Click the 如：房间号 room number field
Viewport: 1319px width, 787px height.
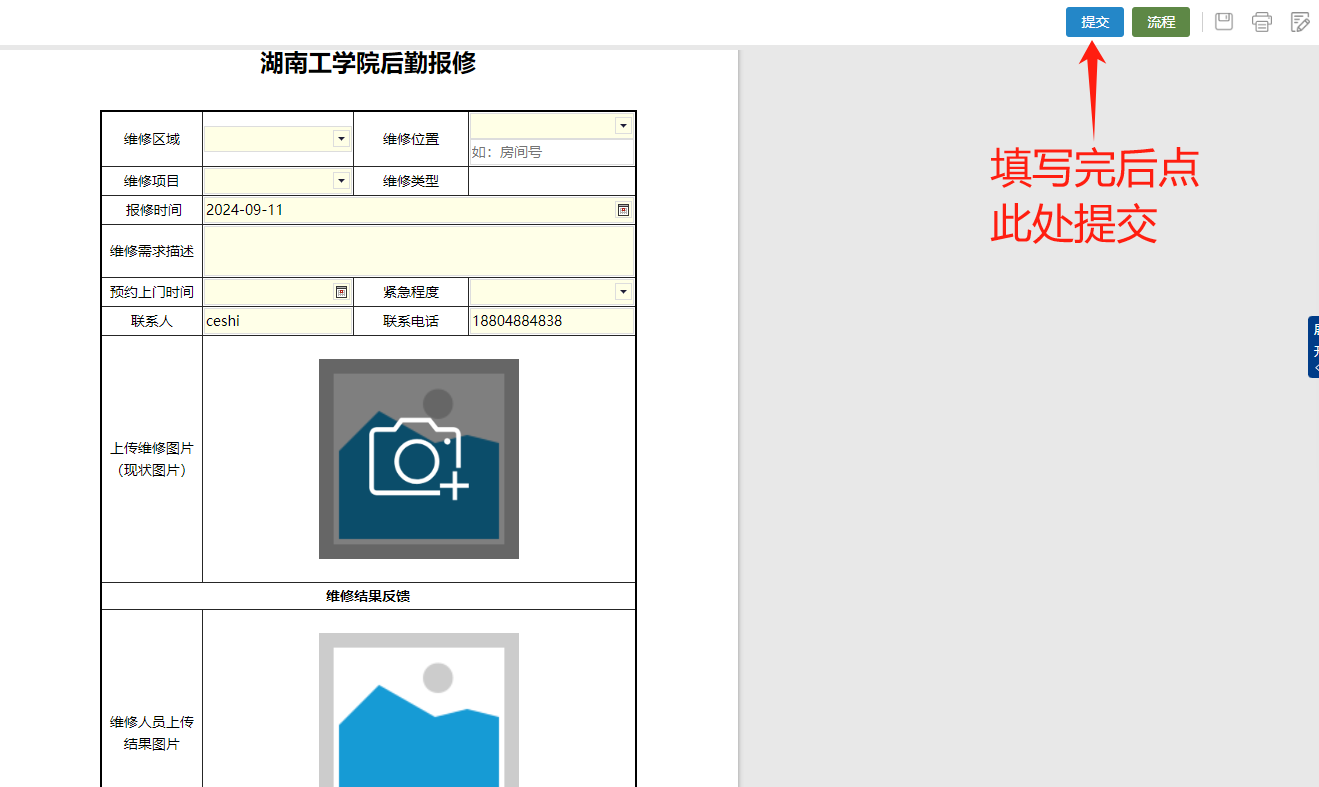(x=551, y=153)
